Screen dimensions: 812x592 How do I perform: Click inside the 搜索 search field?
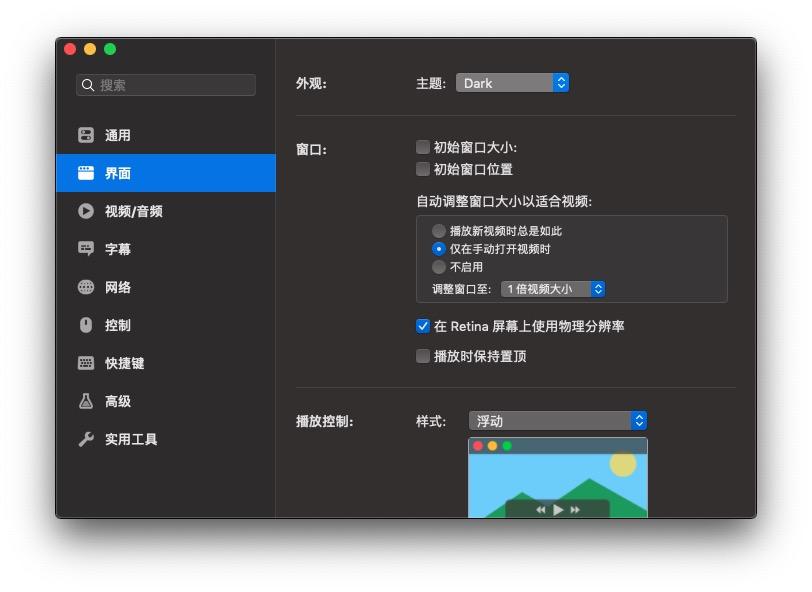click(165, 85)
